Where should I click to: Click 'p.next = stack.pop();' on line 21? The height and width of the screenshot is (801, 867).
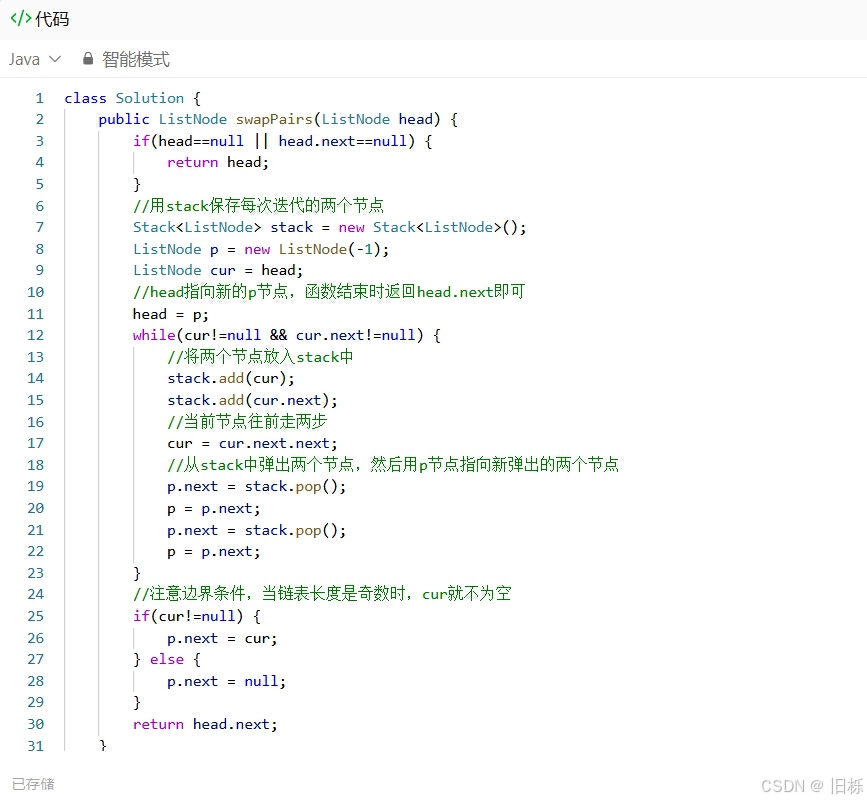tap(257, 531)
